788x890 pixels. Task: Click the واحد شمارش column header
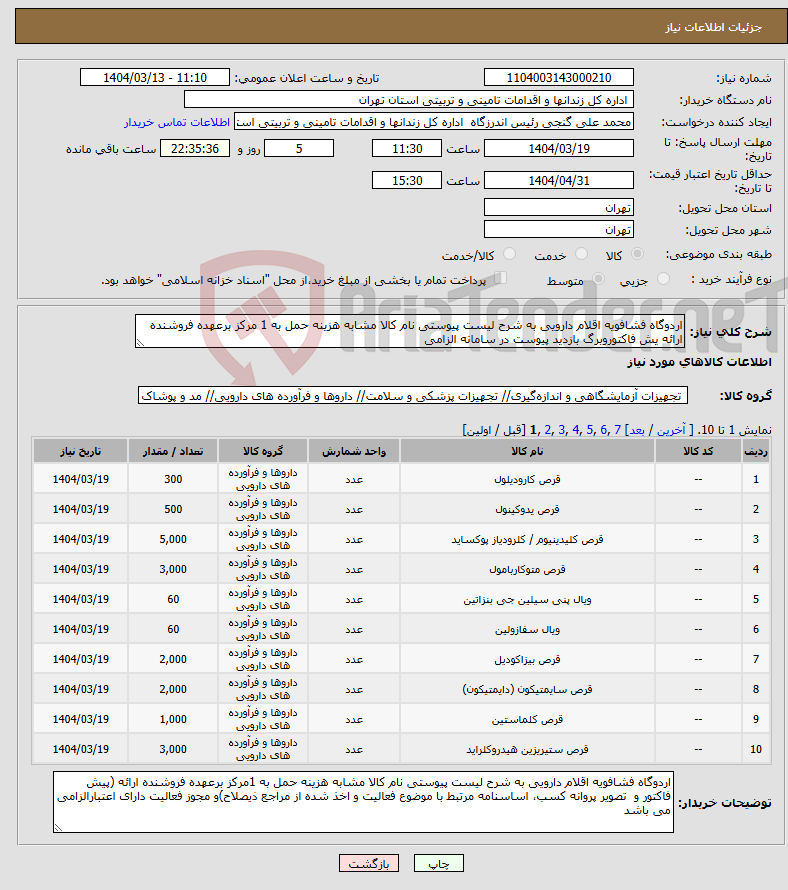coord(354,451)
